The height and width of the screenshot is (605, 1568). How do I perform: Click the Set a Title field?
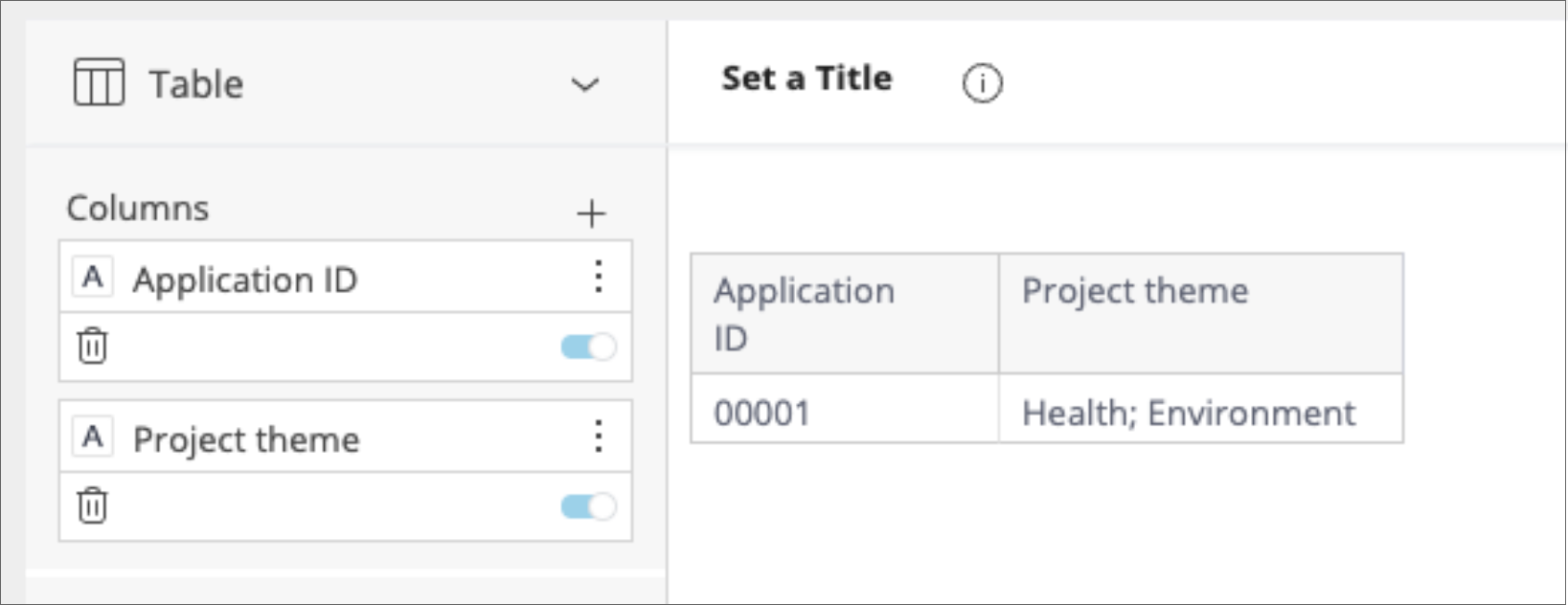click(807, 78)
